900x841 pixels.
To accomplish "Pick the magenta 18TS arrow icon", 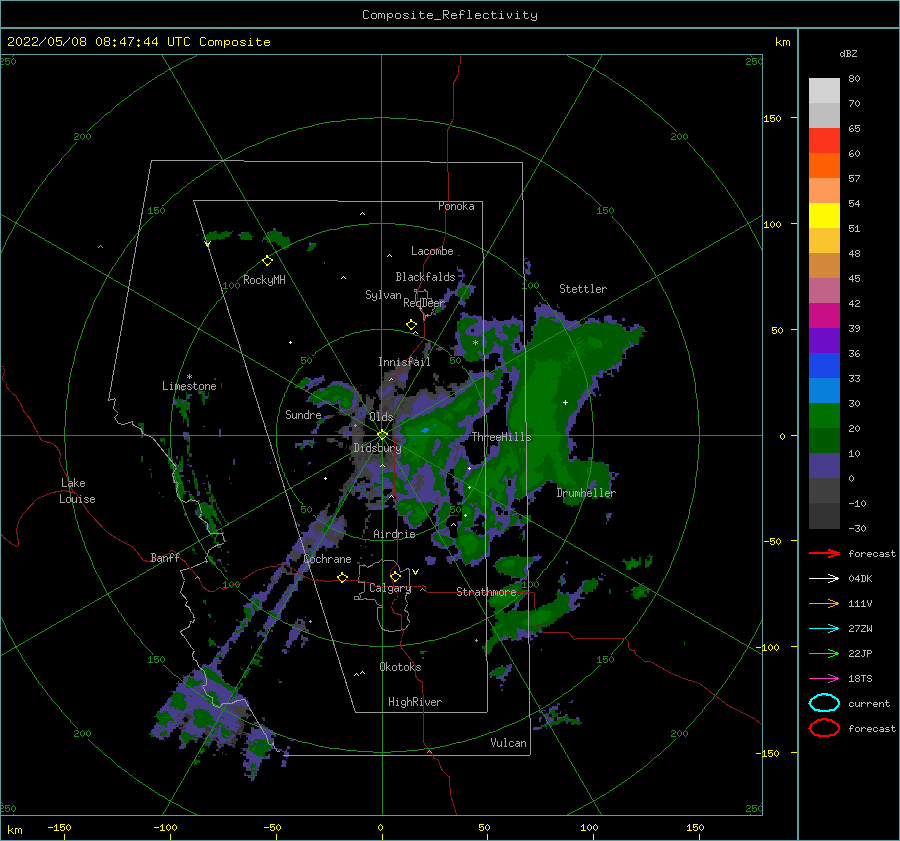I will [824, 679].
